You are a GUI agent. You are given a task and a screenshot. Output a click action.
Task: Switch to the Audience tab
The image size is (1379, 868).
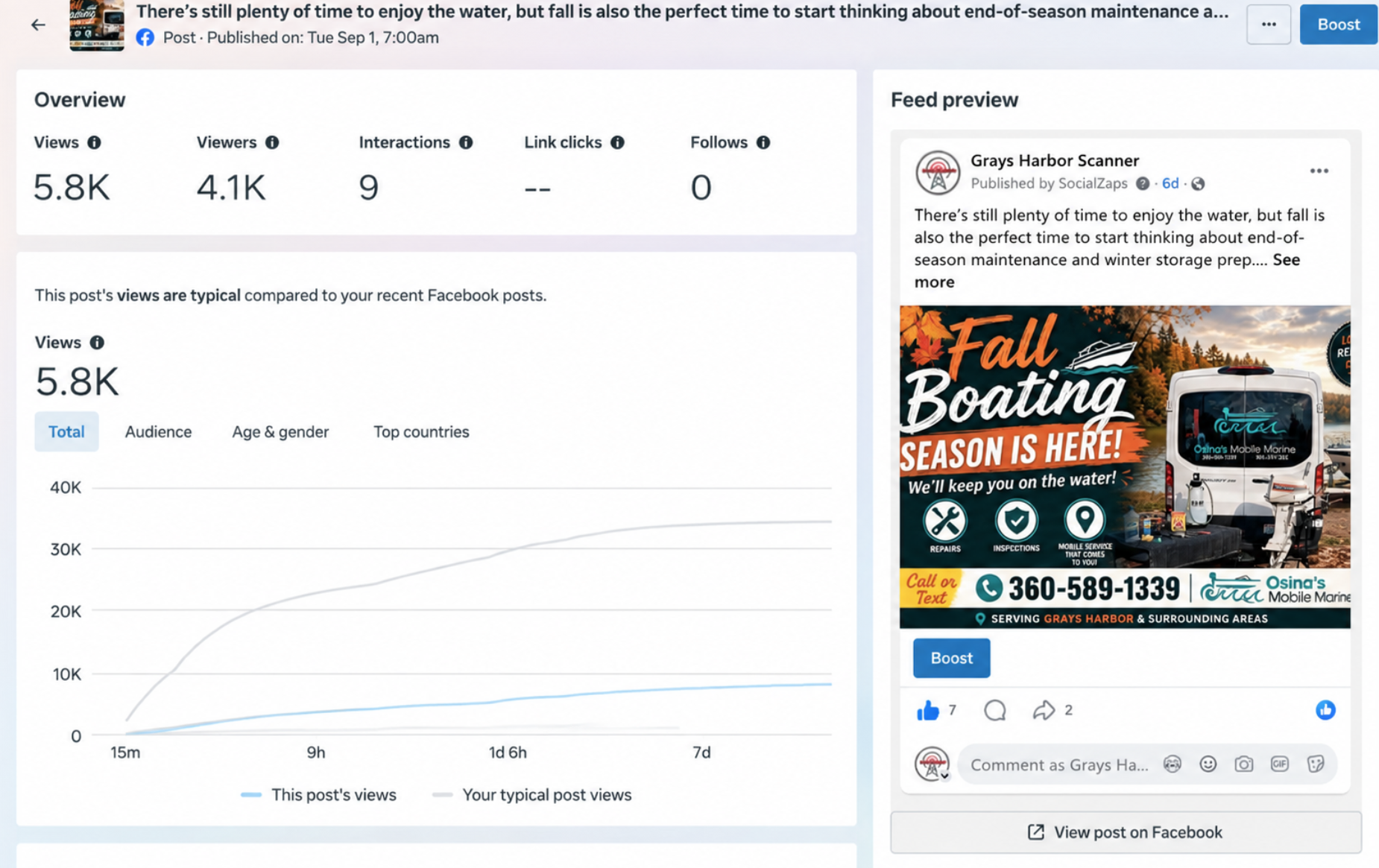158,432
